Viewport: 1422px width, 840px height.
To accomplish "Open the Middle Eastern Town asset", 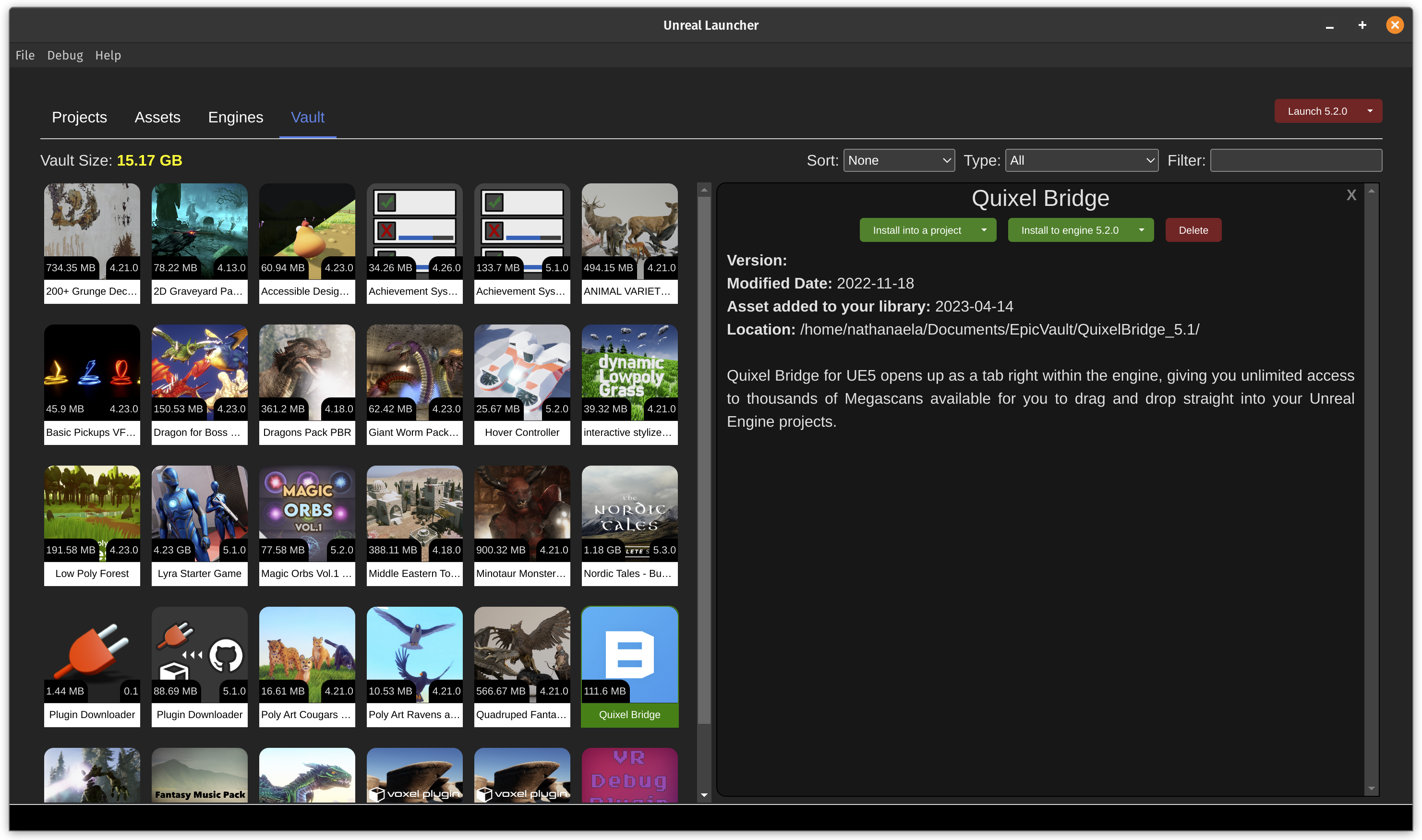I will (x=414, y=525).
